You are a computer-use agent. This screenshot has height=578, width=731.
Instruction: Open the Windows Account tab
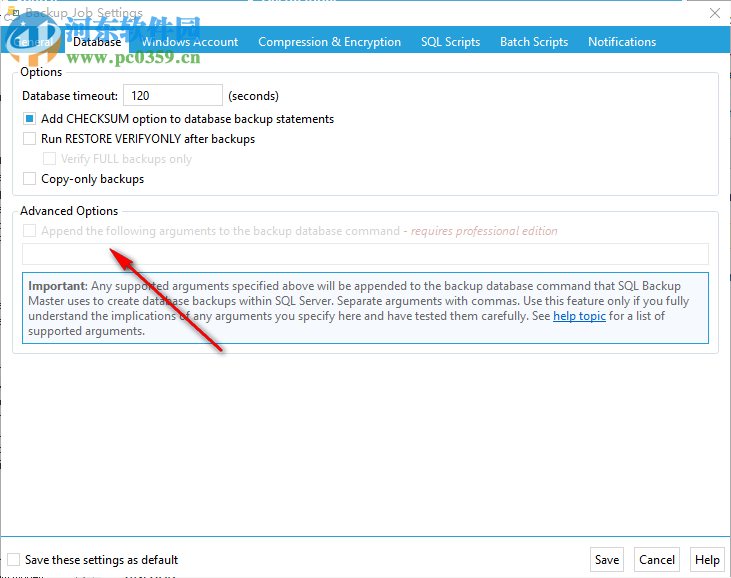pyautogui.click(x=190, y=42)
